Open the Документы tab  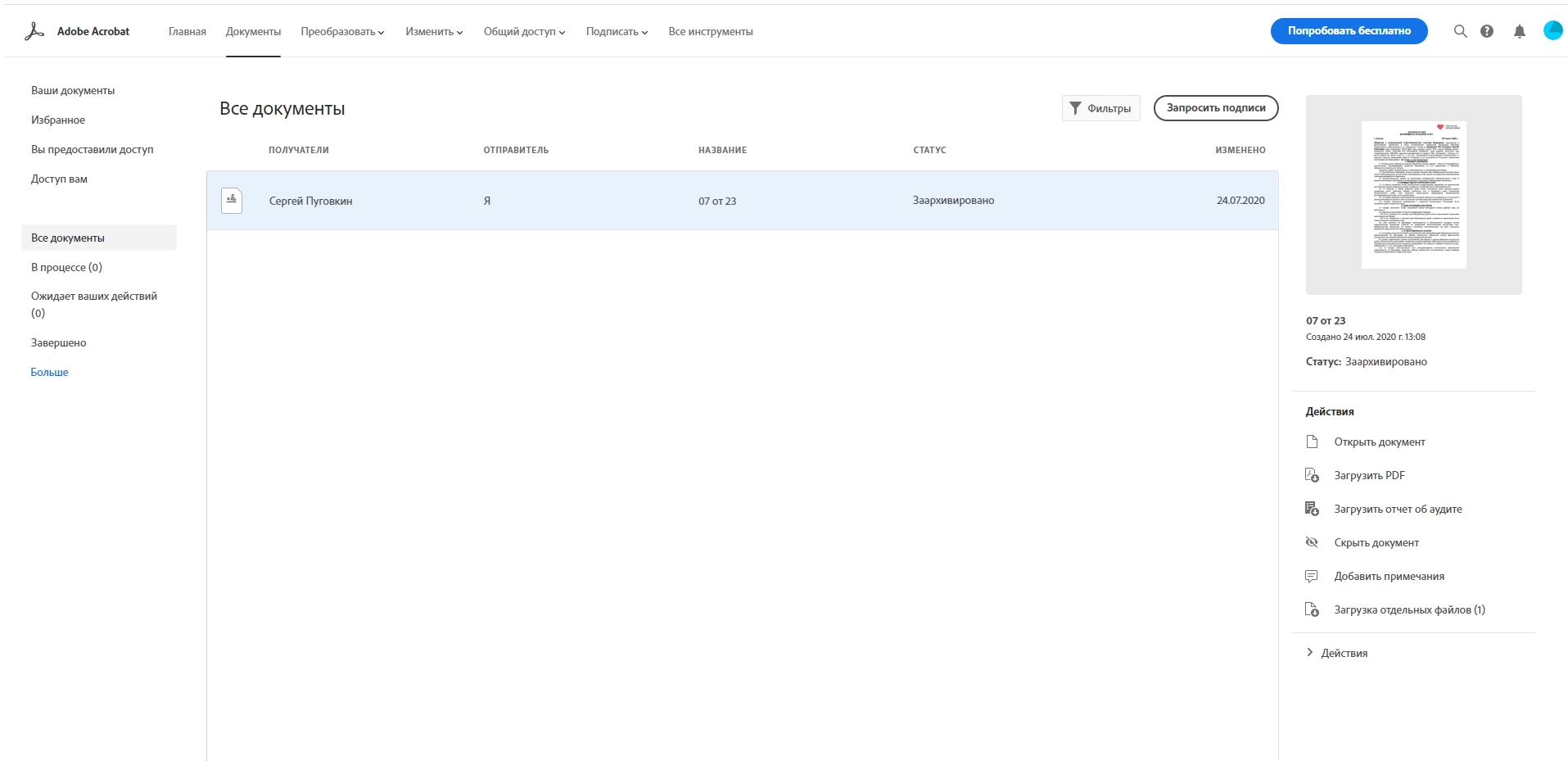click(x=253, y=32)
